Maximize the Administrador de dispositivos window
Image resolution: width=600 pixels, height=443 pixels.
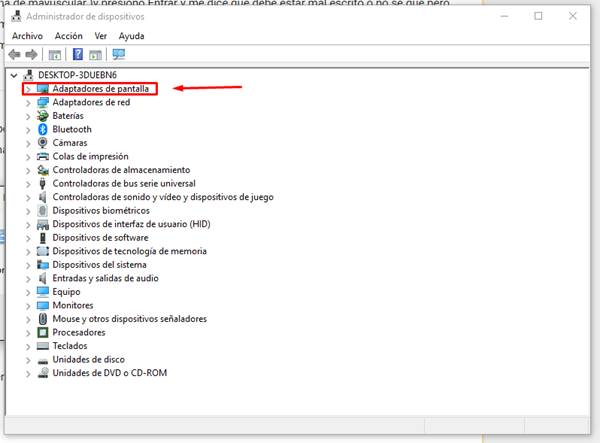point(538,16)
